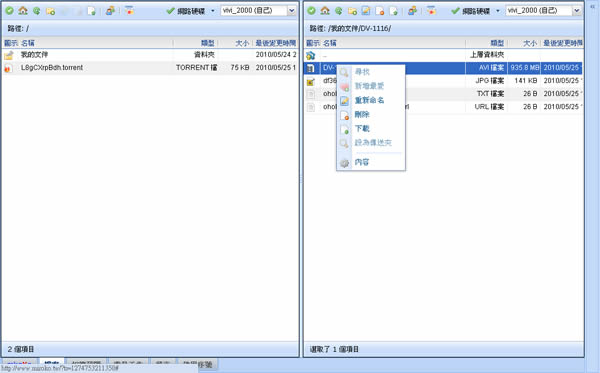Click the torrent file icon in left pane
This screenshot has width=600, height=373.
tap(7, 68)
